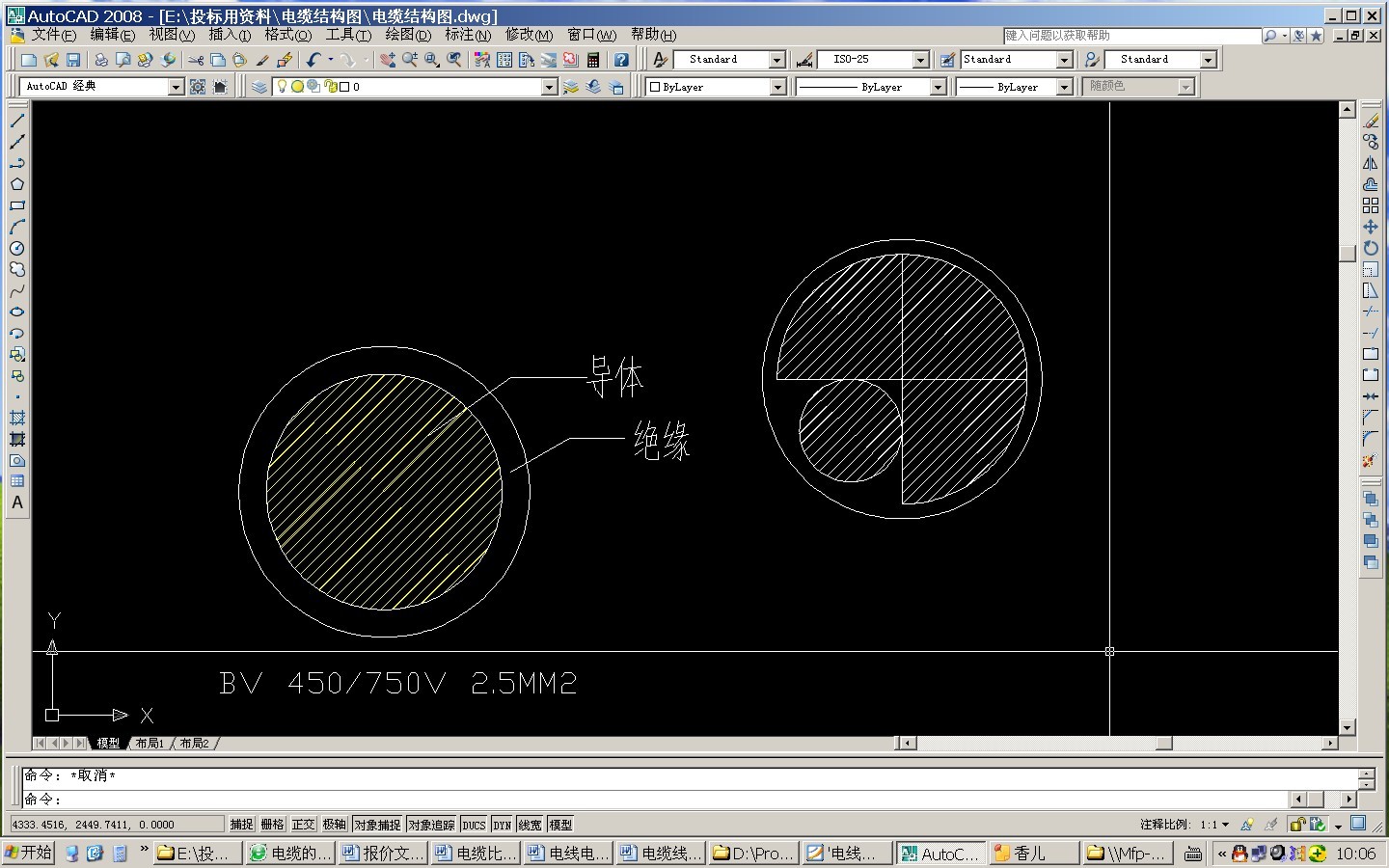1389x868 pixels.
Task: Select the Multiline Text tool
Action: [x=17, y=502]
